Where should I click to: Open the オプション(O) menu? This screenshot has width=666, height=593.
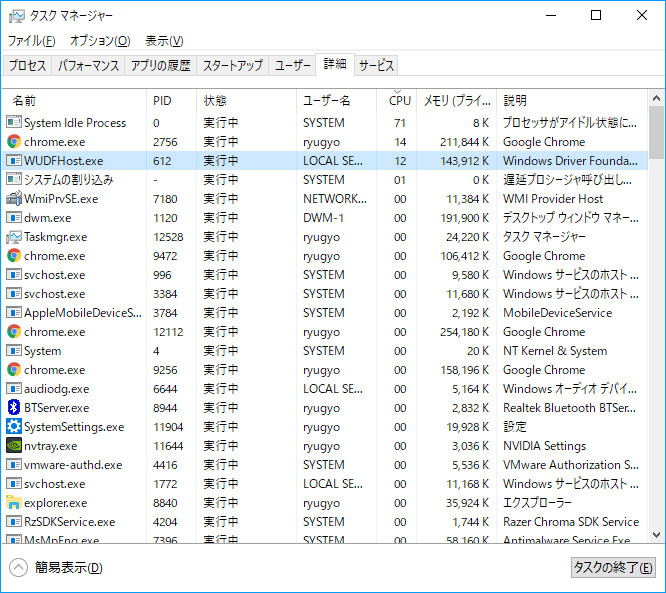point(100,41)
